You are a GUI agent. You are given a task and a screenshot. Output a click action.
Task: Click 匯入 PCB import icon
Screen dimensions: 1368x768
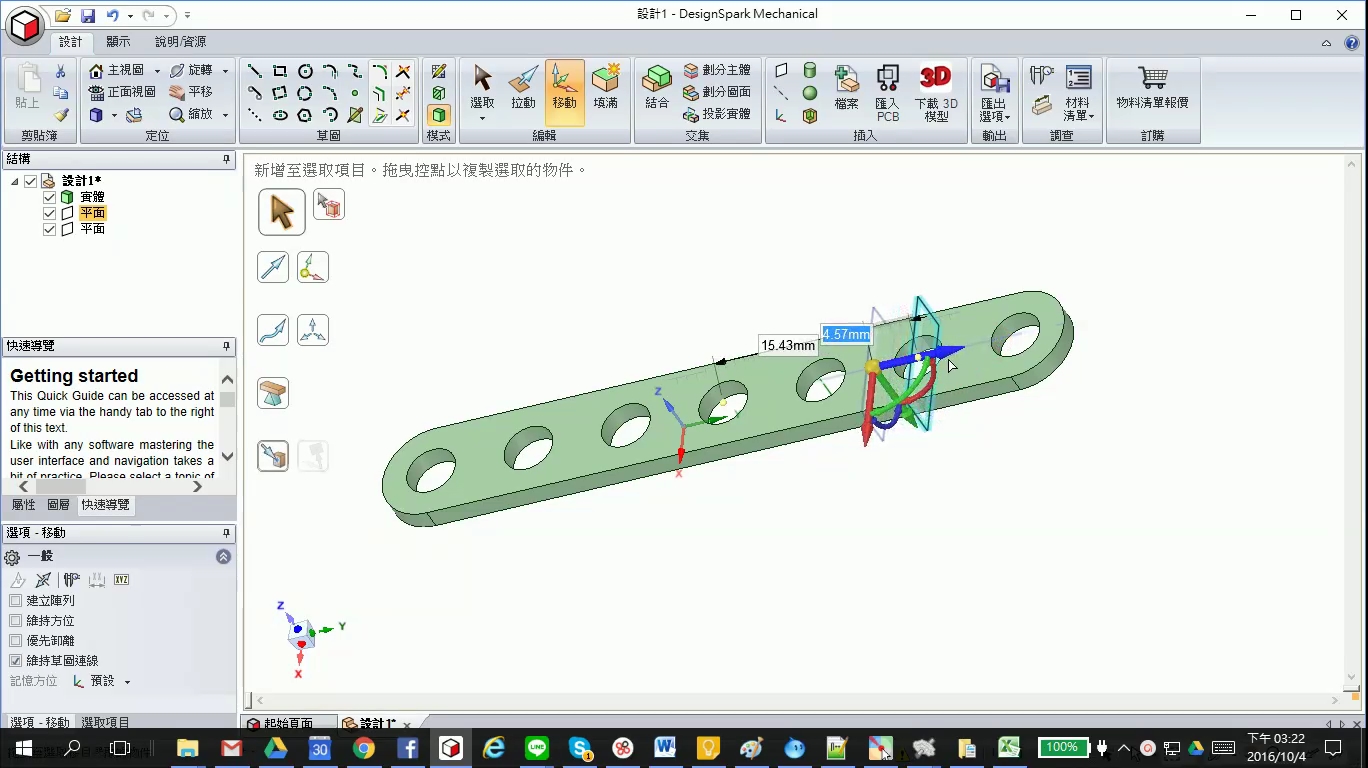tap(887, 92)
